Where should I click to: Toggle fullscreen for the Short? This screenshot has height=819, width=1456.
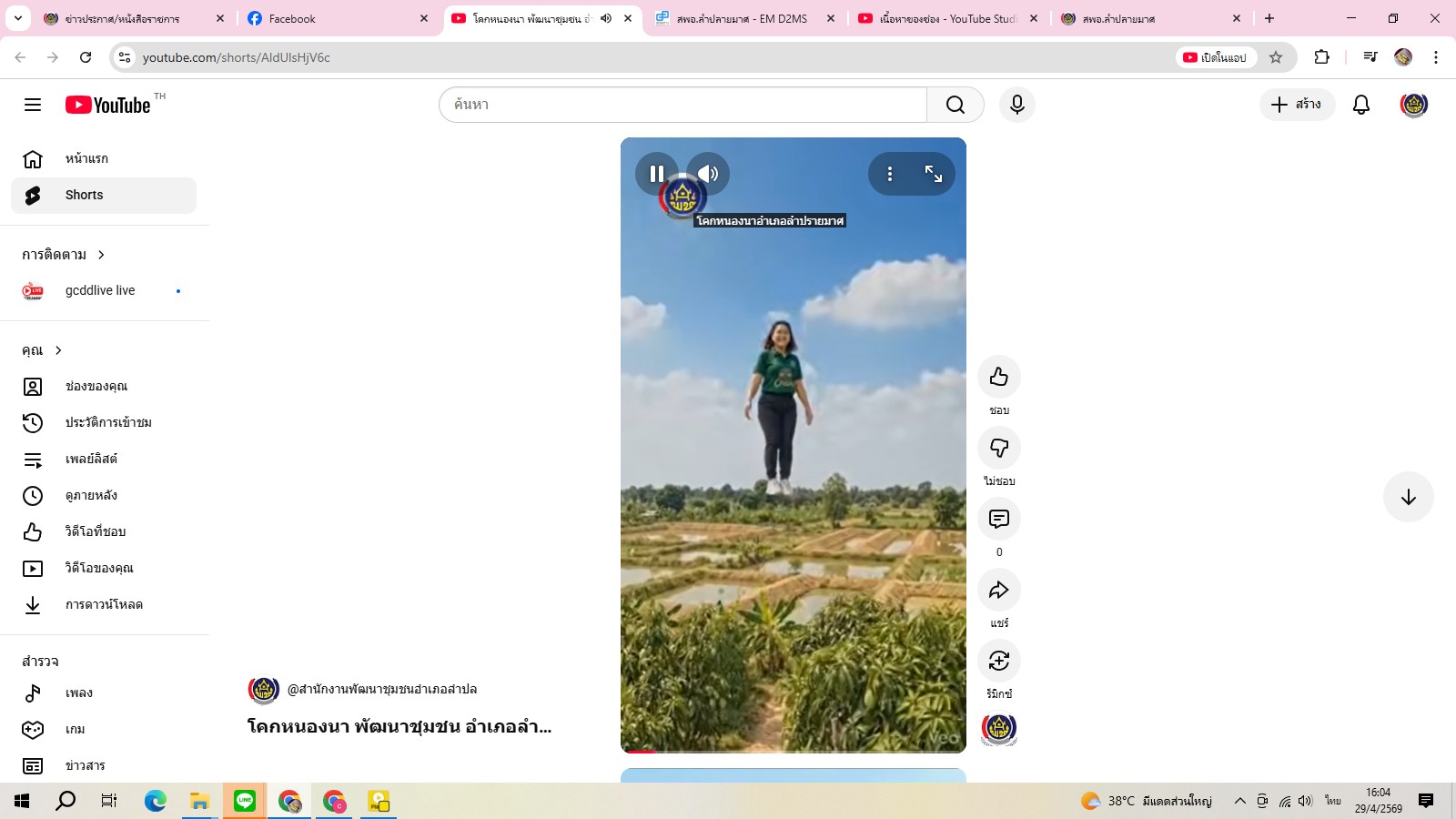(934, 174)
